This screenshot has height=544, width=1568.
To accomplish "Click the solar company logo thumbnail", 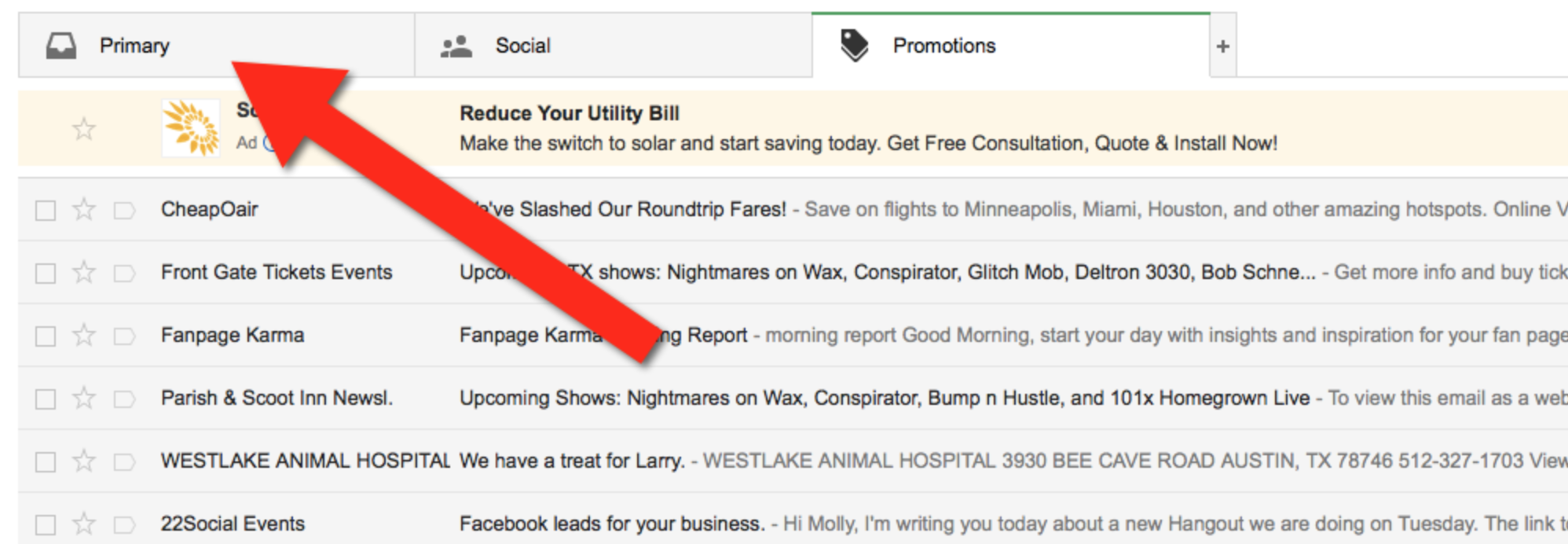I will 191,128.
